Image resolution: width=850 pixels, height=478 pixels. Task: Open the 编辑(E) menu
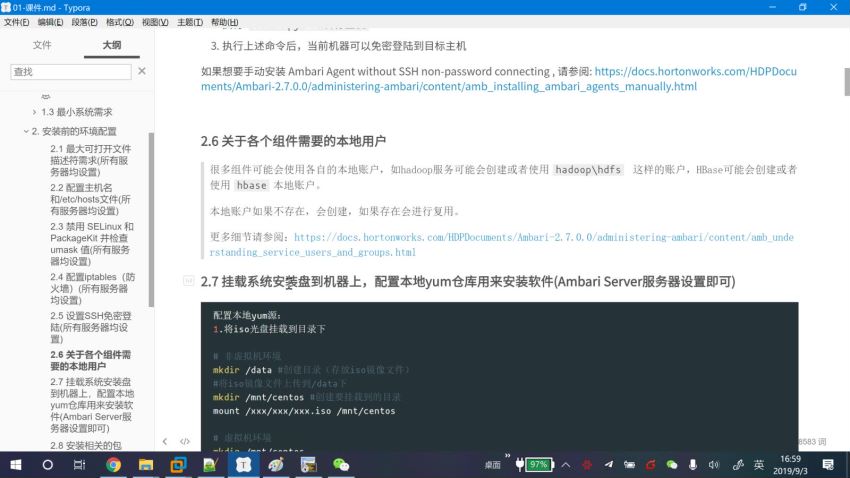(50, 22)
